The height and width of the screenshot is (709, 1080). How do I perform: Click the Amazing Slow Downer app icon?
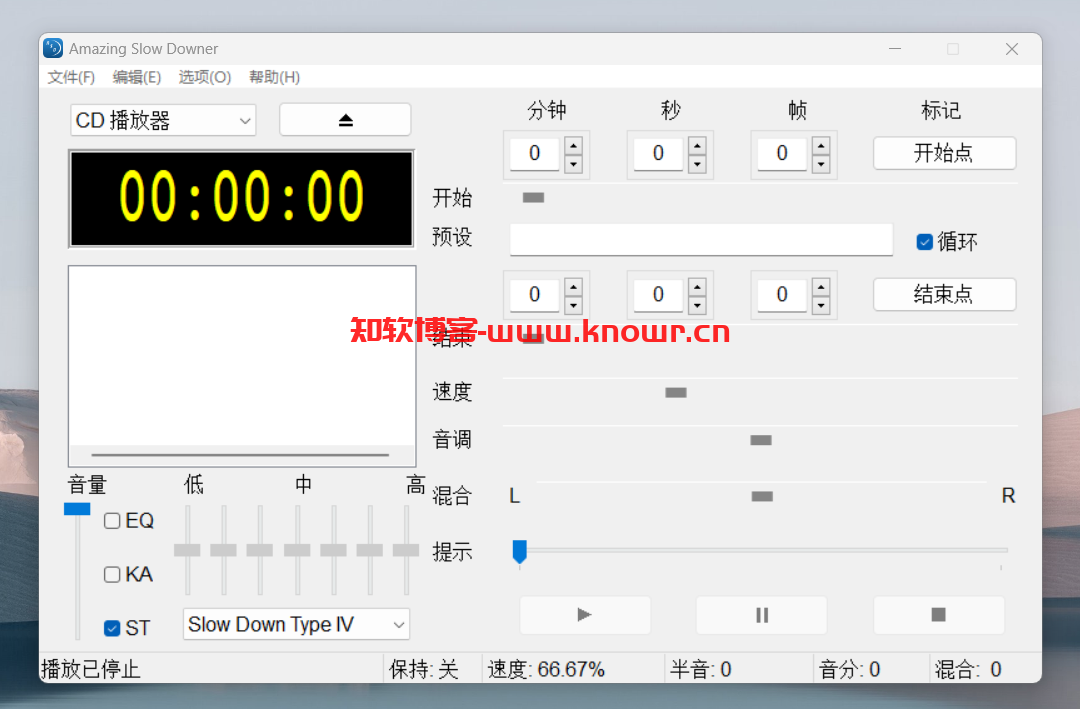53,48
